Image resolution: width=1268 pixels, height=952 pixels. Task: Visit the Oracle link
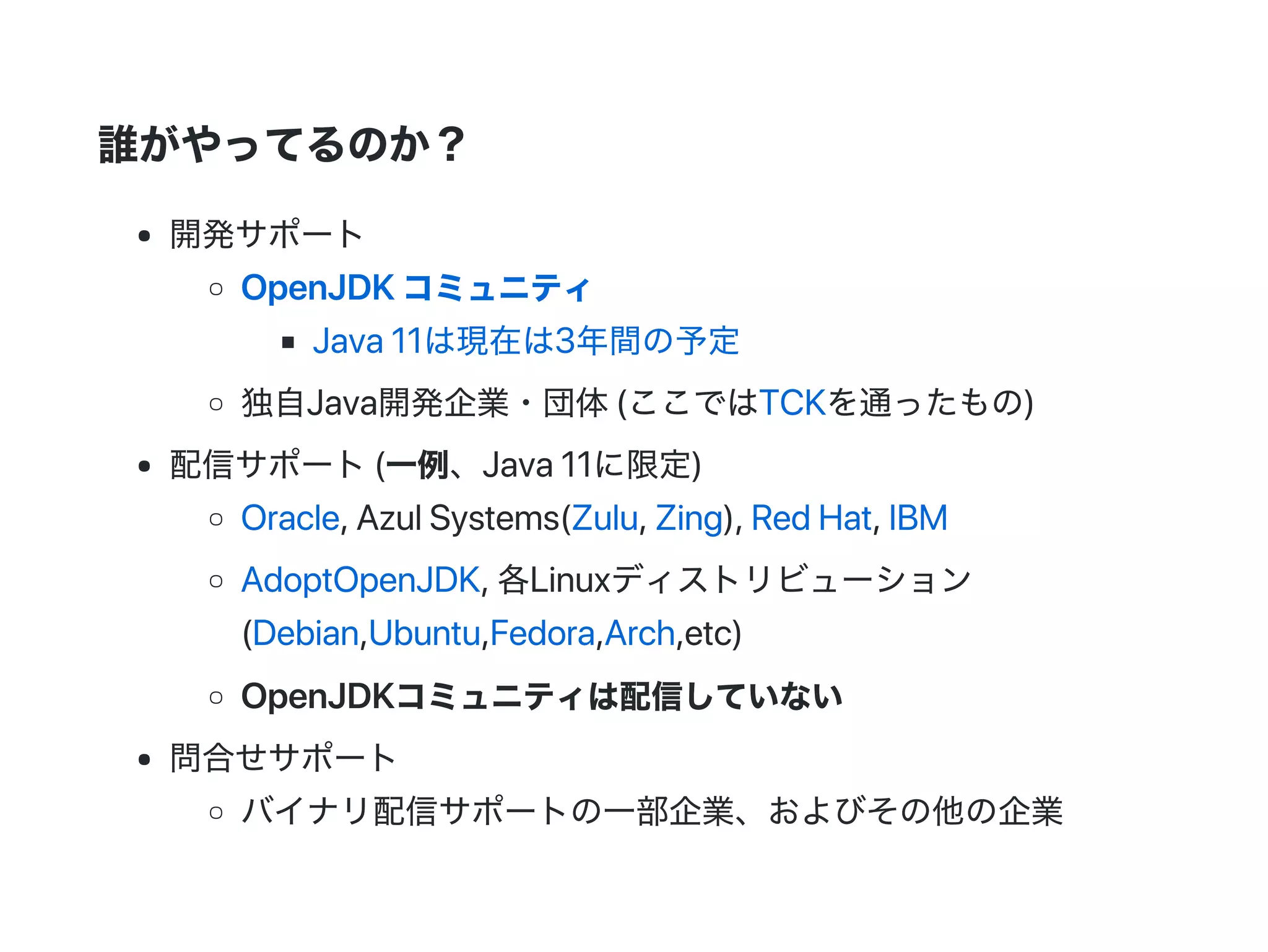coord(290,518)
